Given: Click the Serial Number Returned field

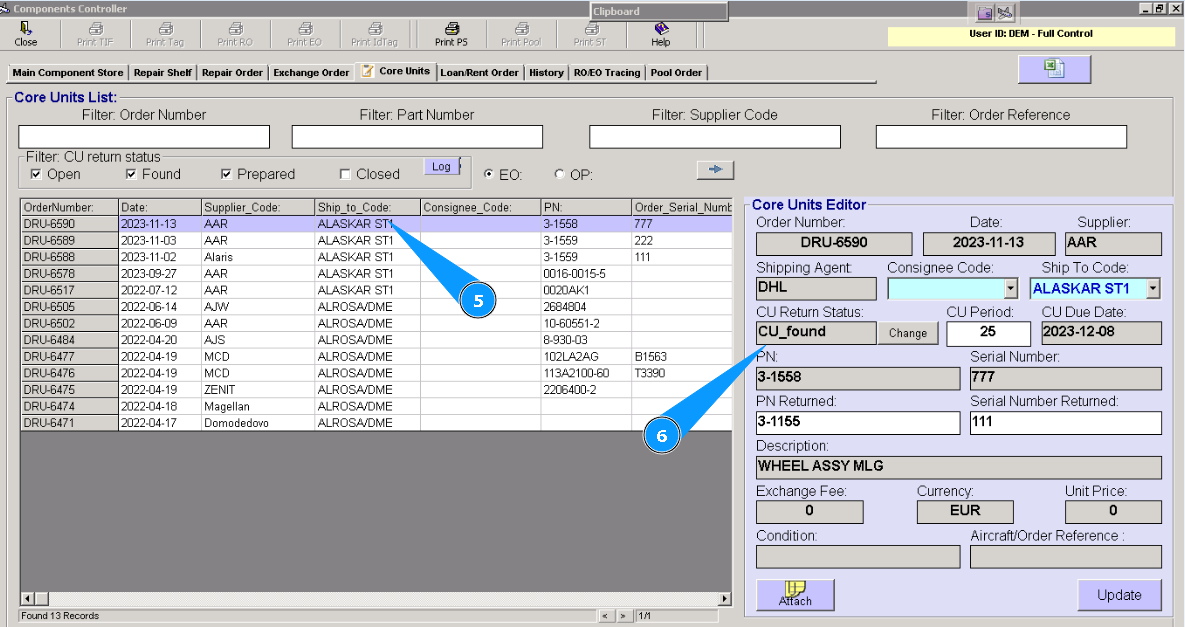Looking at the screenshot, I should click(x=1066, y=422).
